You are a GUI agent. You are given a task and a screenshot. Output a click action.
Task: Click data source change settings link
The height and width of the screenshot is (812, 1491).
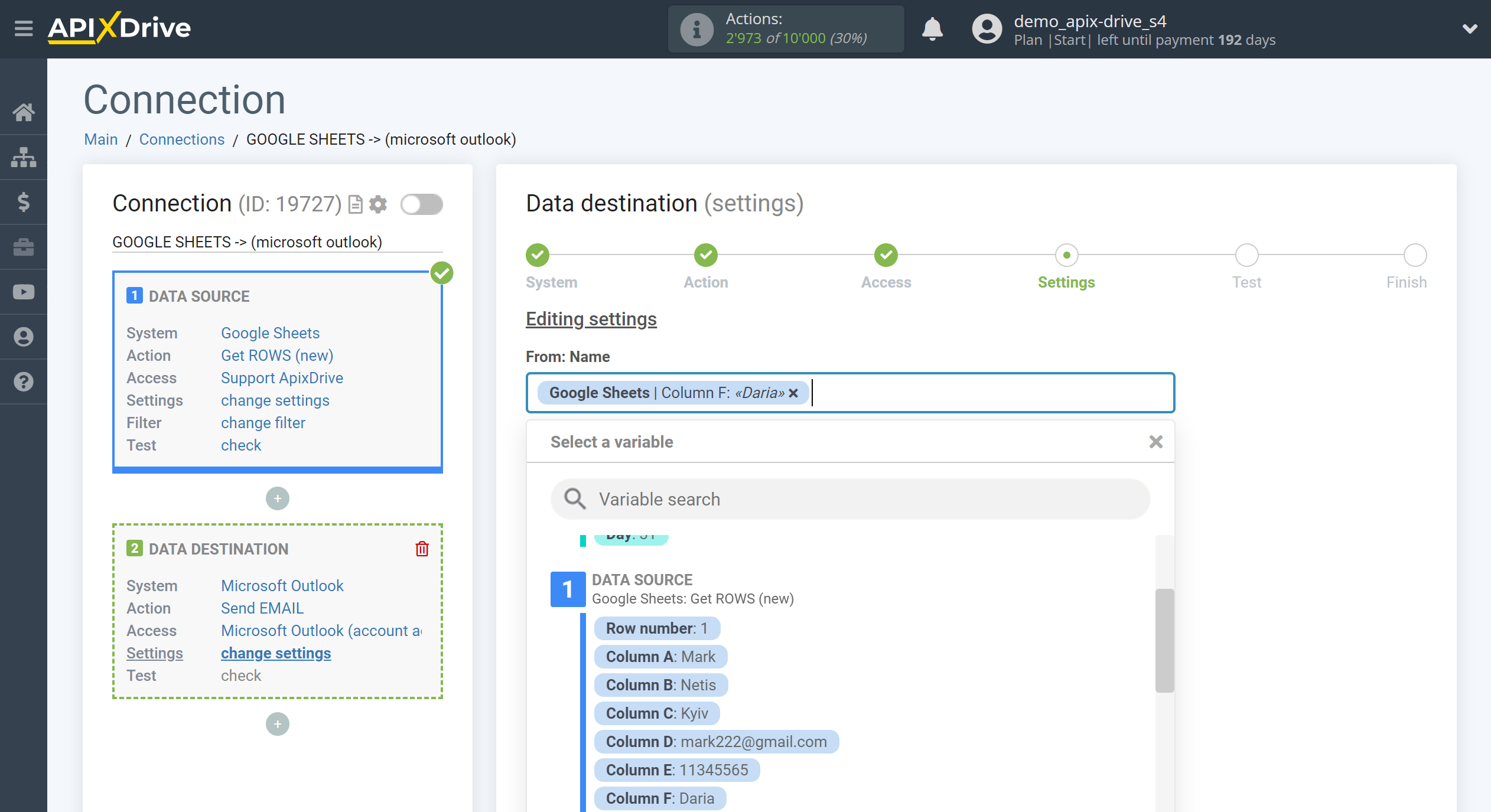point(275,400)
